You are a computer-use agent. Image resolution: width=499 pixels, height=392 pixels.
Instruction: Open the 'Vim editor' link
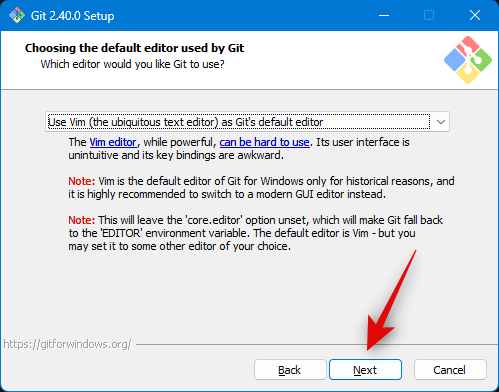(x=113, y=142)
